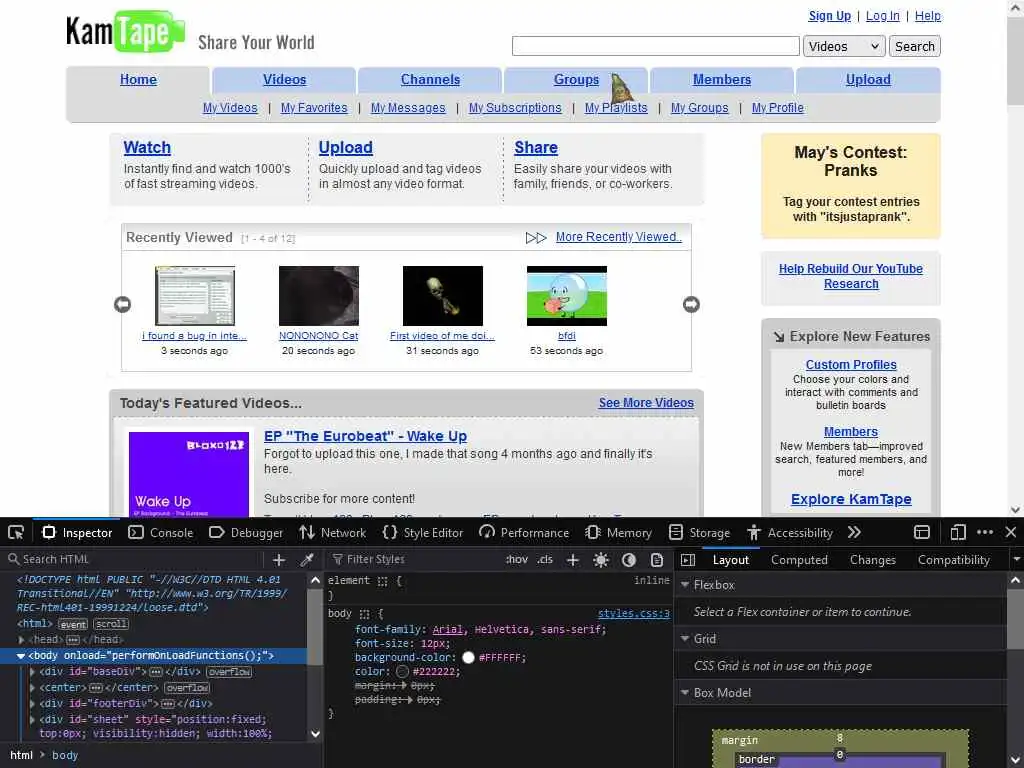This screenshot has width=1024, height=768.
Task: Focus the KamTape search box
Action: click(x=656, y=46)
